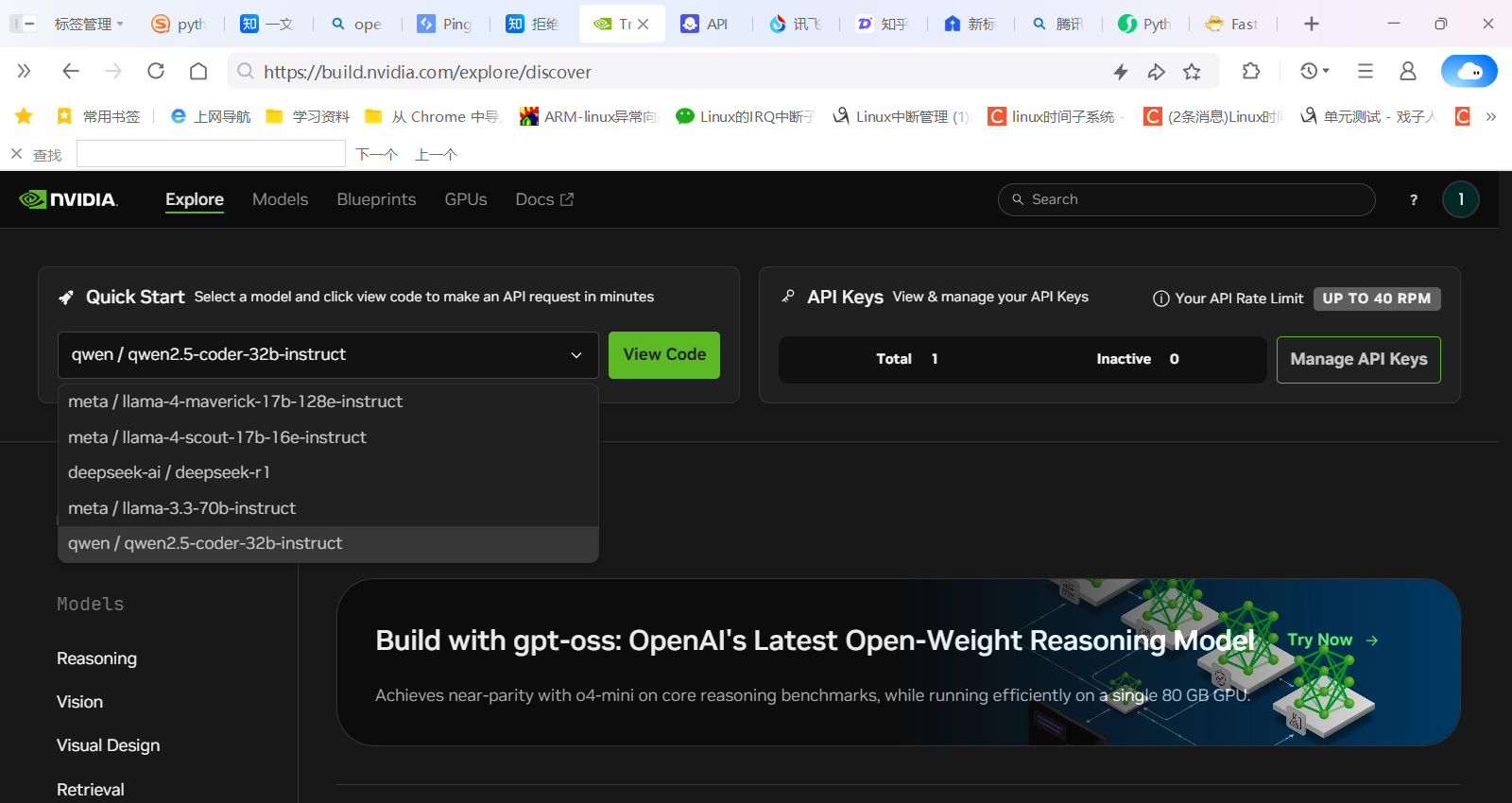The width and height of the screenshot is (1512, 803).
Task: Close the find bar with X
Action: pos(16,154)
